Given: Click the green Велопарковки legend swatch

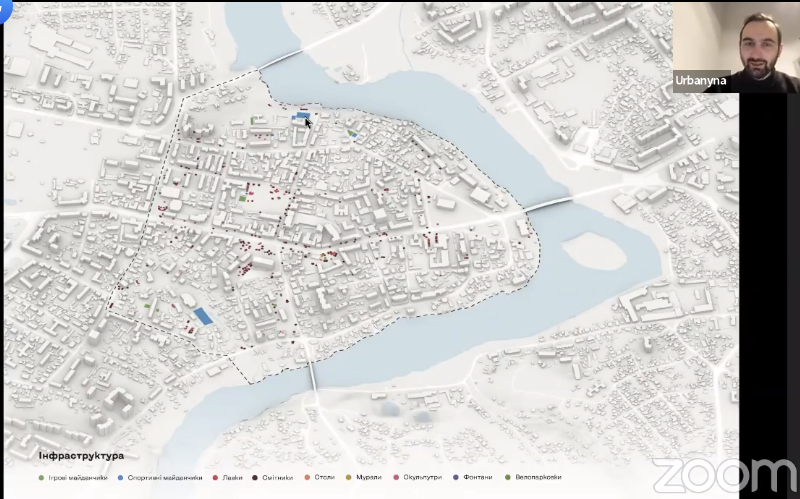Looking at the screenshot, I should coord(507,477).
